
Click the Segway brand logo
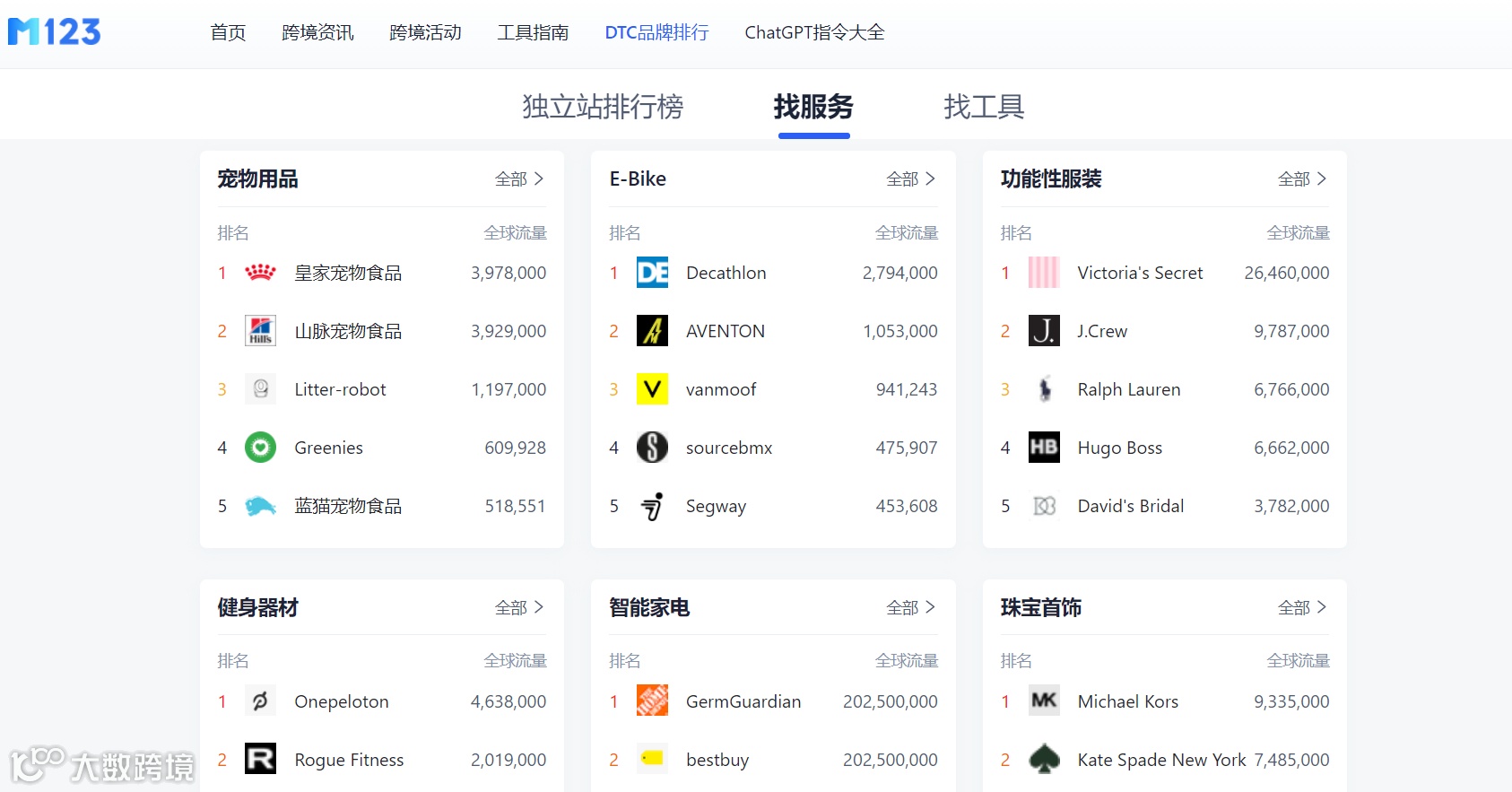point(653,506)
